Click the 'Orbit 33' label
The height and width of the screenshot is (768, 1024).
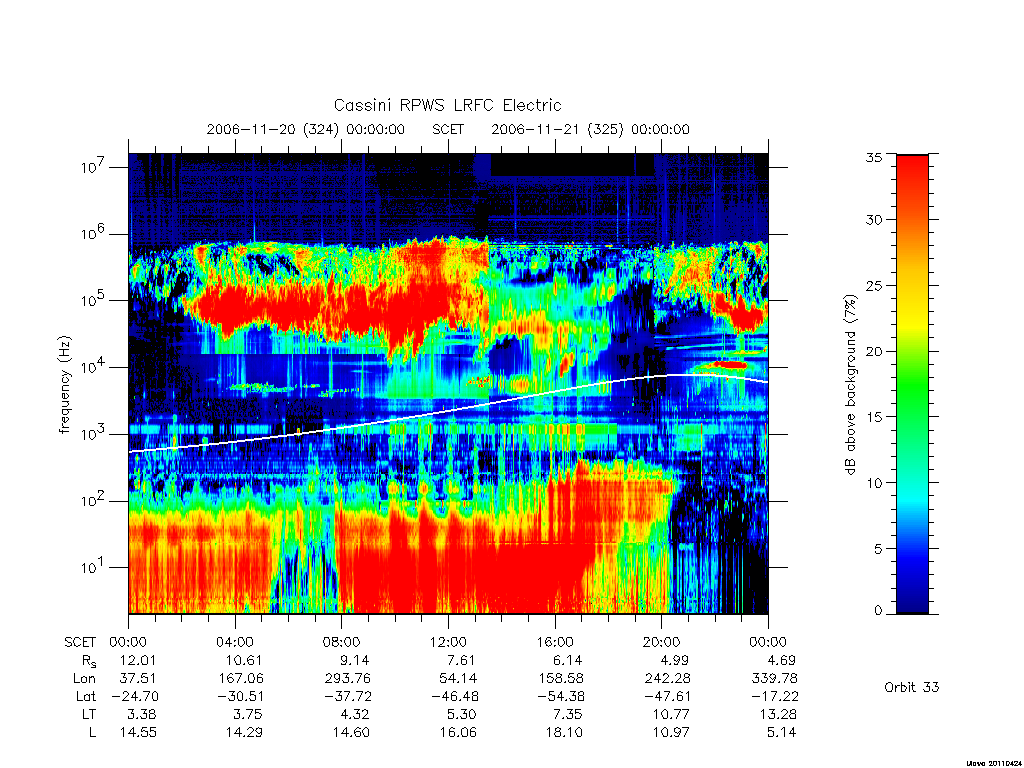pyautogui.click(x=912, y=687)
